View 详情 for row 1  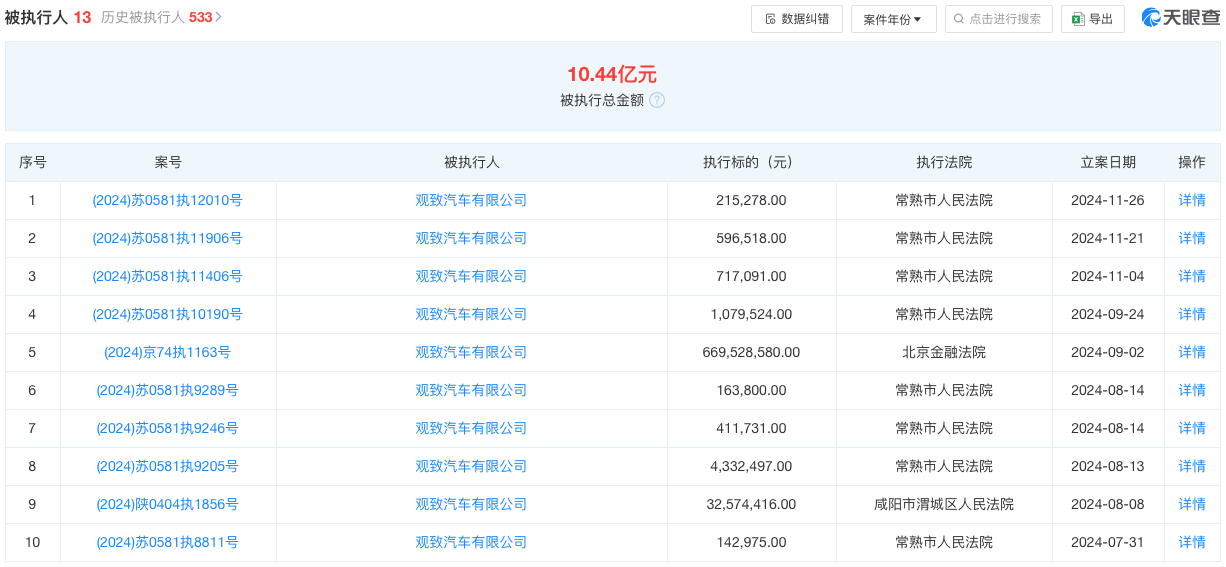1192,200
